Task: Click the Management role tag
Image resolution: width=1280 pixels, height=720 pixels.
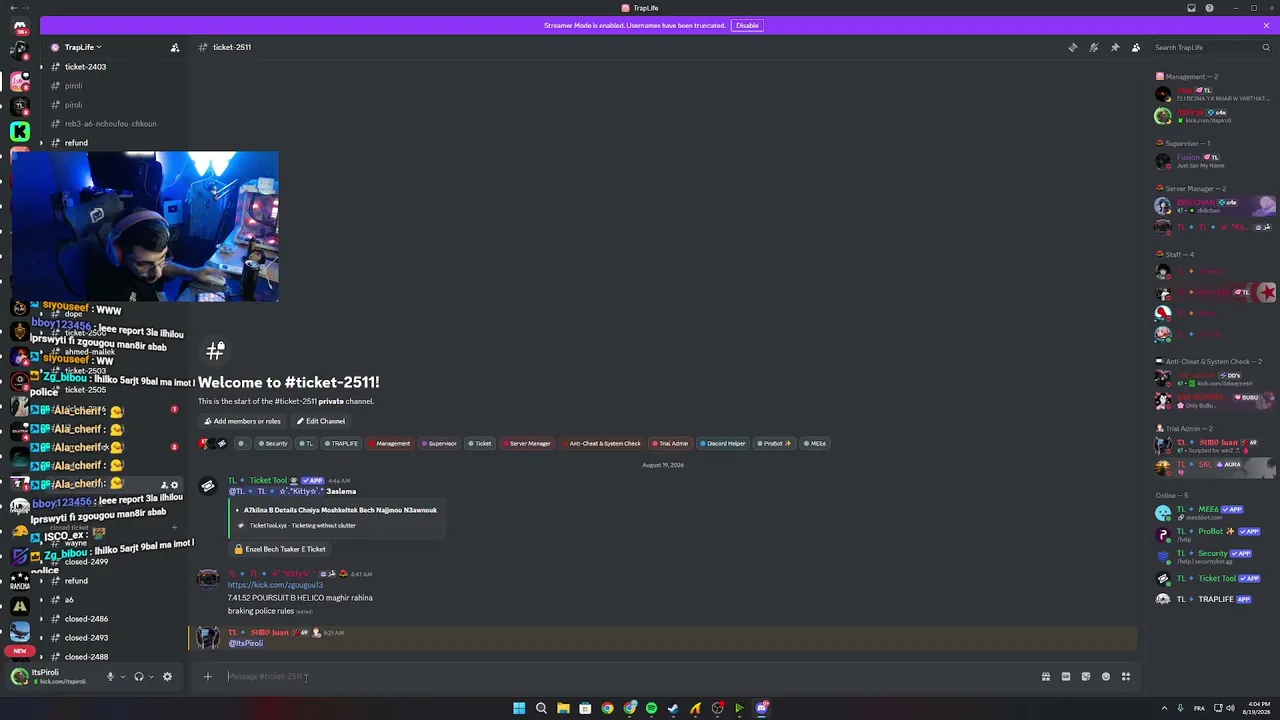Action: (390, 443)
